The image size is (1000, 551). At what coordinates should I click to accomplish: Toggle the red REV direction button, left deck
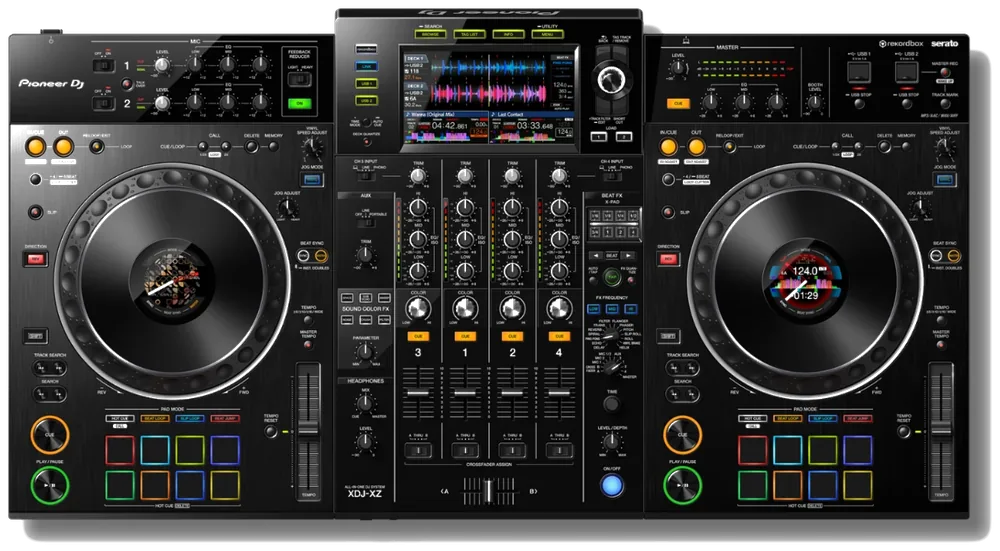point(35,259)
